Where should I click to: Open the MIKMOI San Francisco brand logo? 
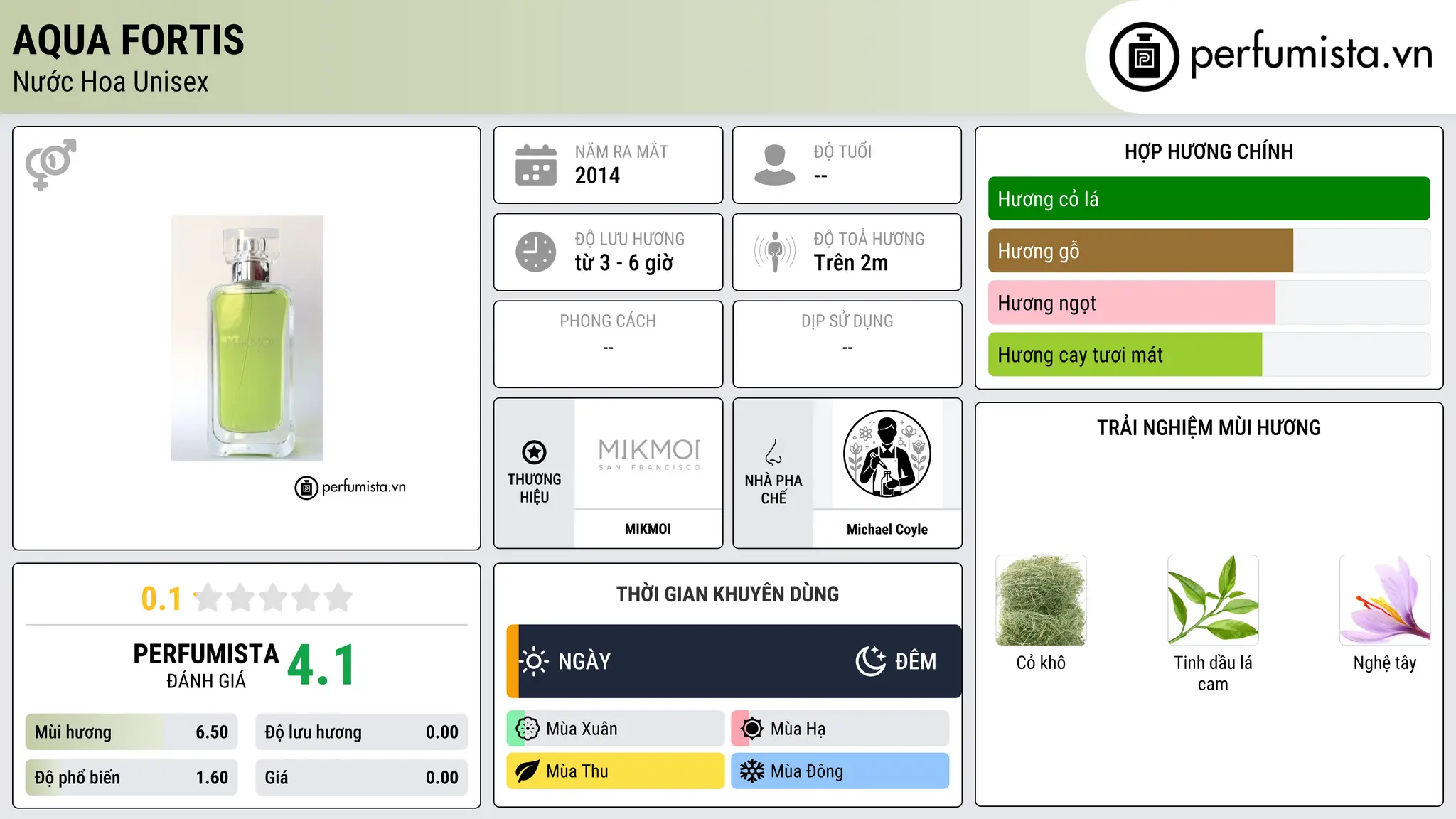[x=648, y=454]
